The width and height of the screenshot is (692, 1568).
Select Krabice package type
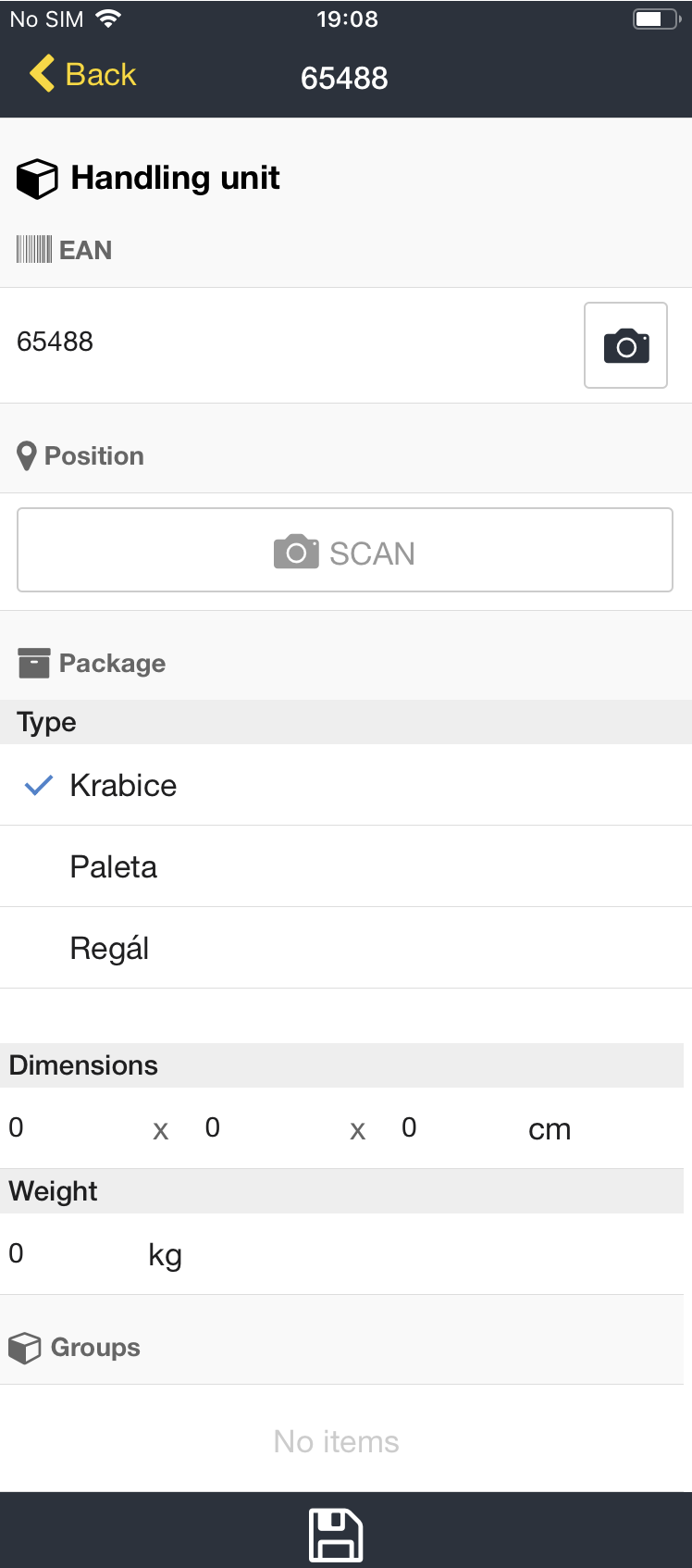tap(123, 786)
